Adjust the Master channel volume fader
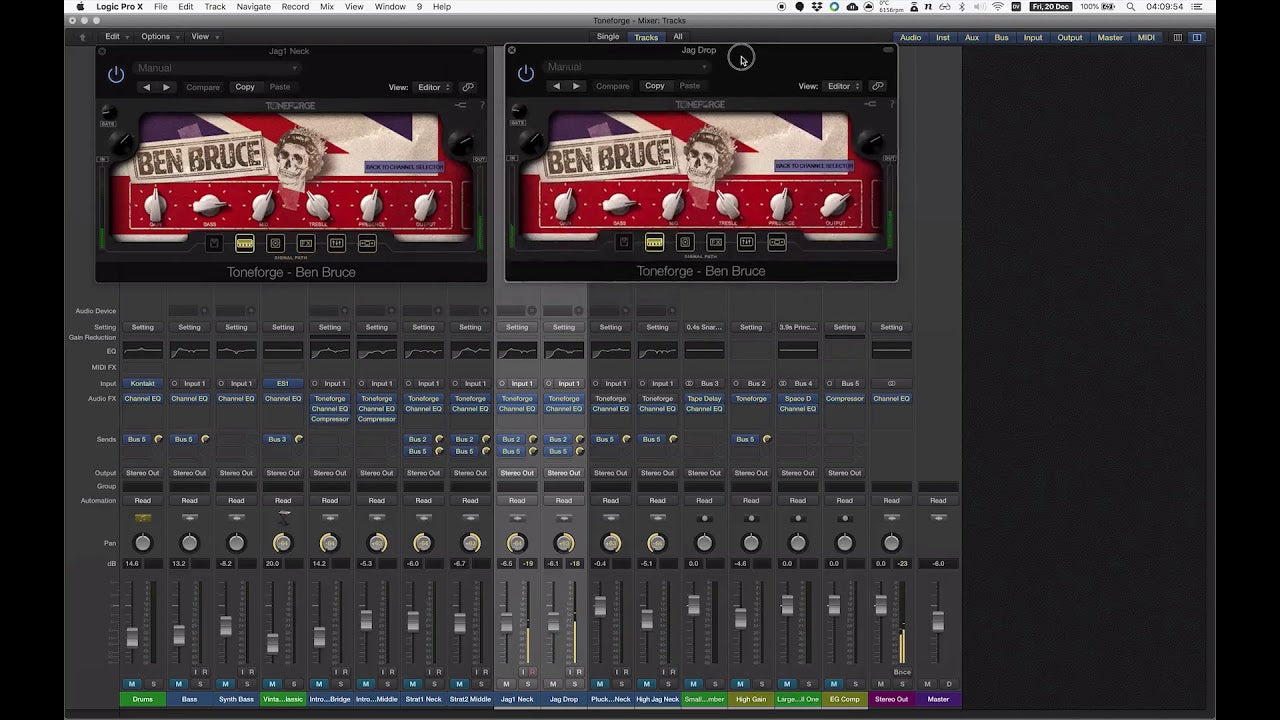Image resolution: width=1280 pixels, height=720 pixels. [x=938, y=621]
